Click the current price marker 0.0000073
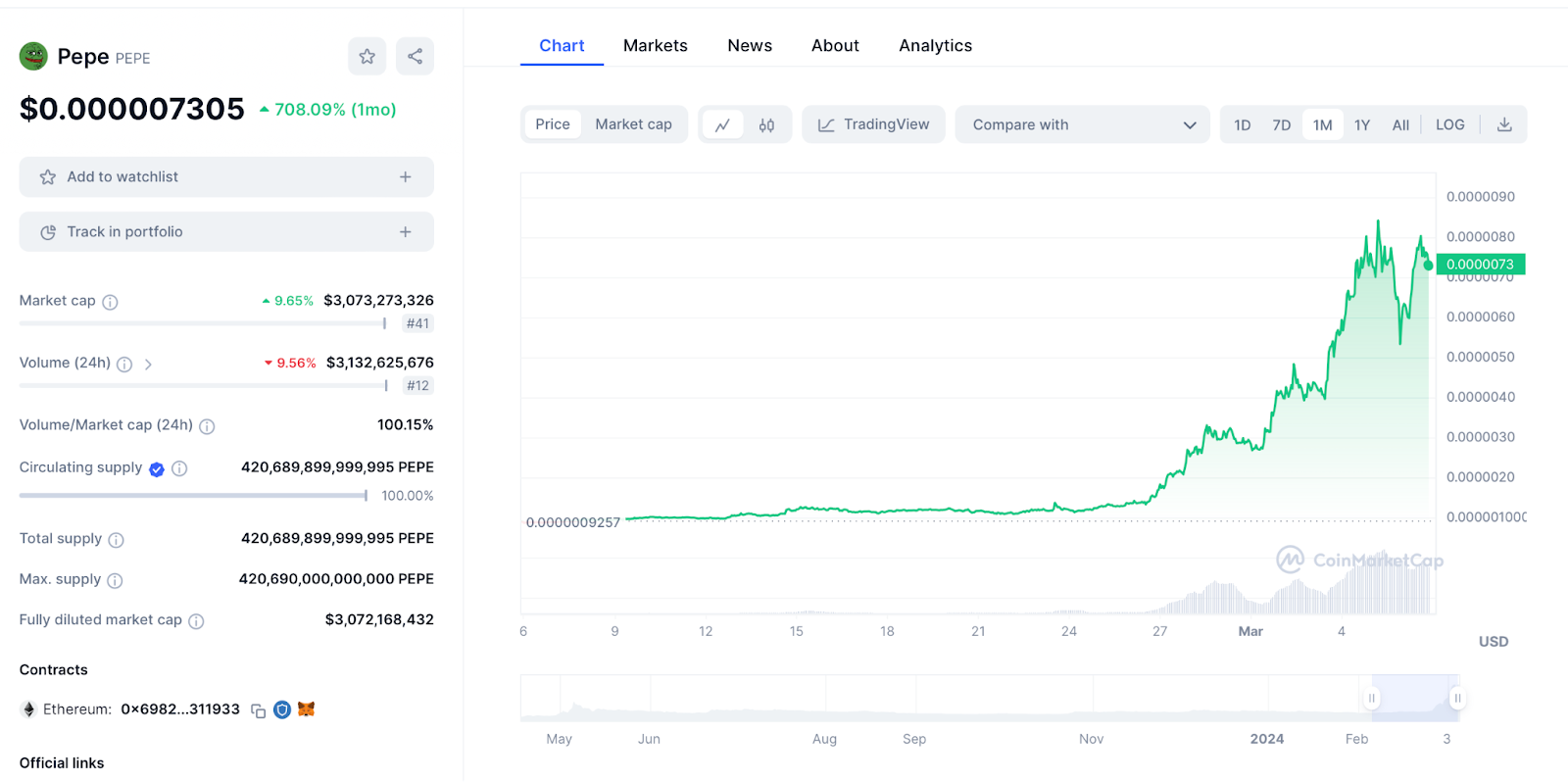This screenshot has width=1568, height=782. point(1480,265)
